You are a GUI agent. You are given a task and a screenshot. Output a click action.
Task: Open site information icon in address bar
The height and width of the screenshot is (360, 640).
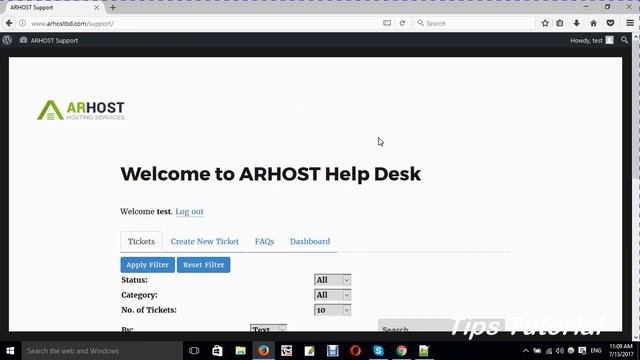pyautogui.click(x=22, y=23)
